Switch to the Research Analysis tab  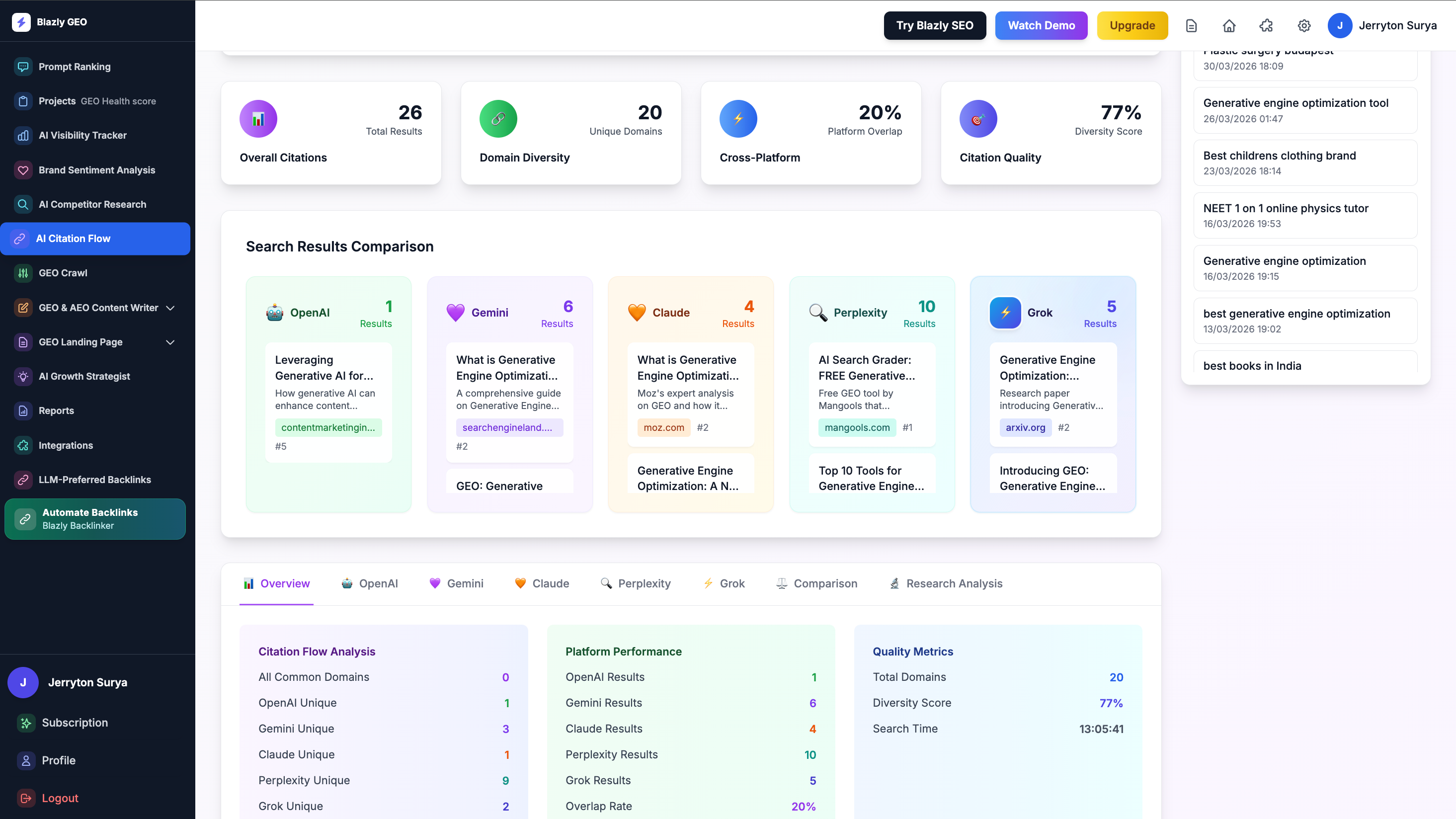pos(946,584)
